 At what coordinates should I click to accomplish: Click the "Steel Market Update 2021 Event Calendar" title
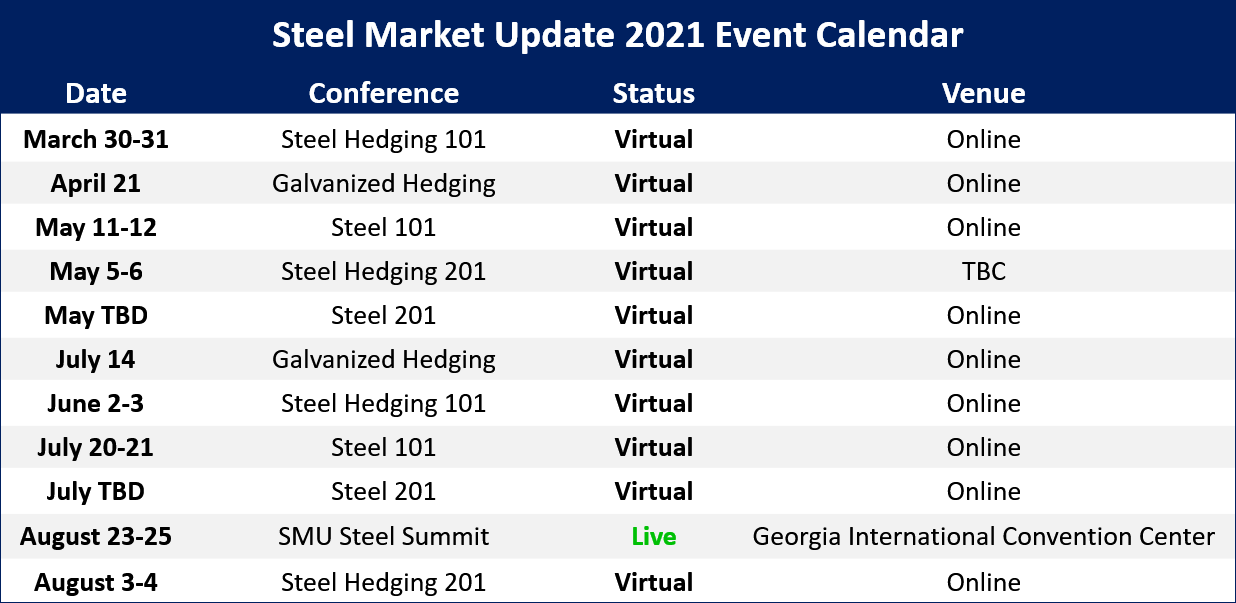coord(617,36)
